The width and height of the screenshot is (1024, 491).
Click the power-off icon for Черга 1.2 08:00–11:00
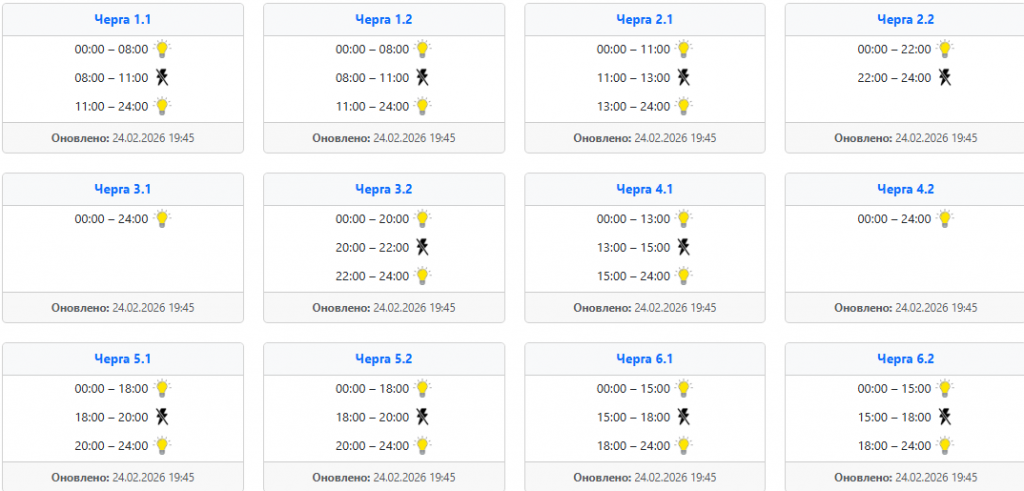tap(423, 77)
